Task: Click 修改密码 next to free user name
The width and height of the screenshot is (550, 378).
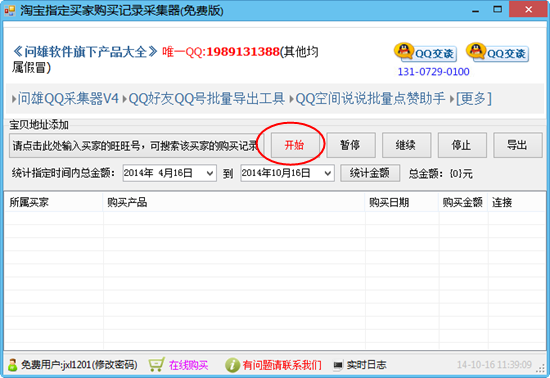Action: [114, 365]
